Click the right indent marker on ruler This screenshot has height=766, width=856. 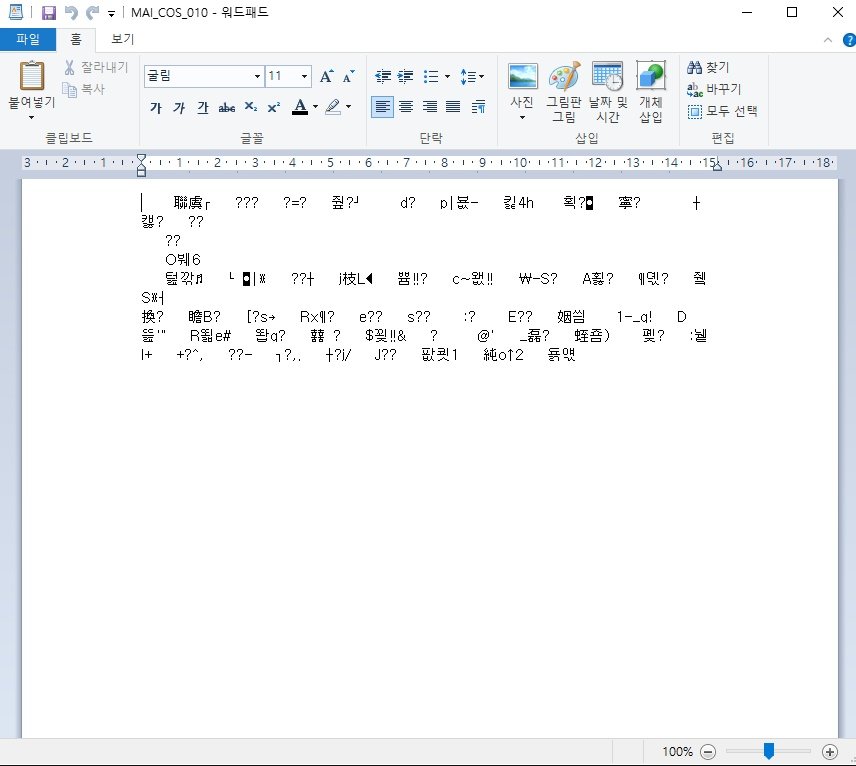coord(717,167)
